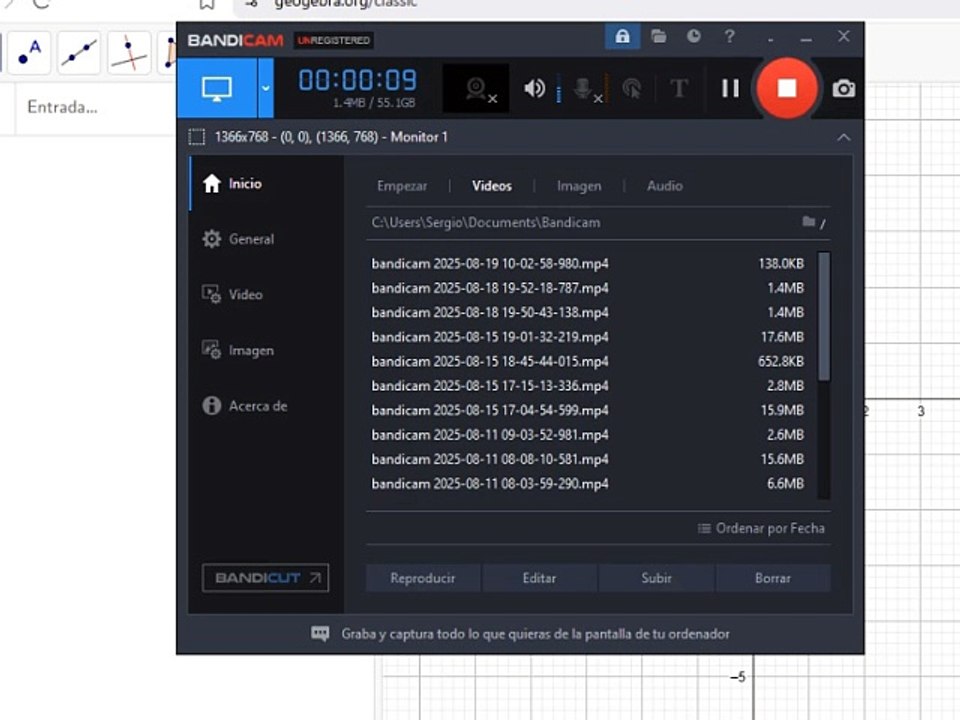
Task: Click the browser bookmark icon
Action: [x=207, y=4]
